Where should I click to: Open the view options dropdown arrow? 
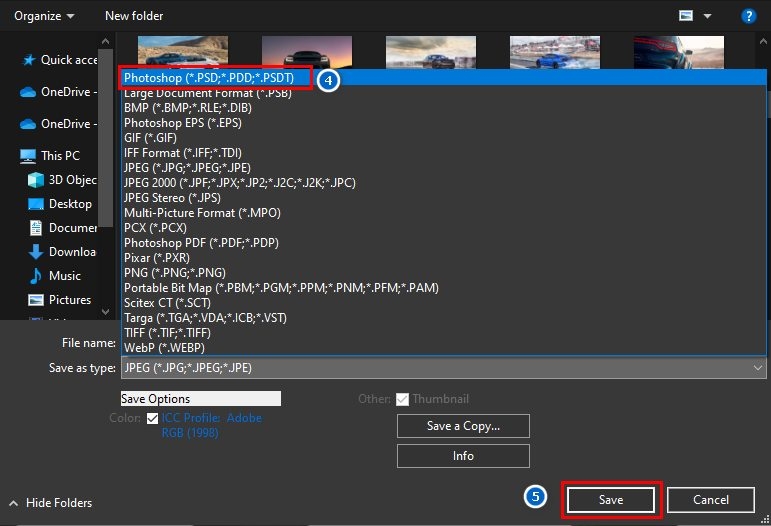click(707, 16)
